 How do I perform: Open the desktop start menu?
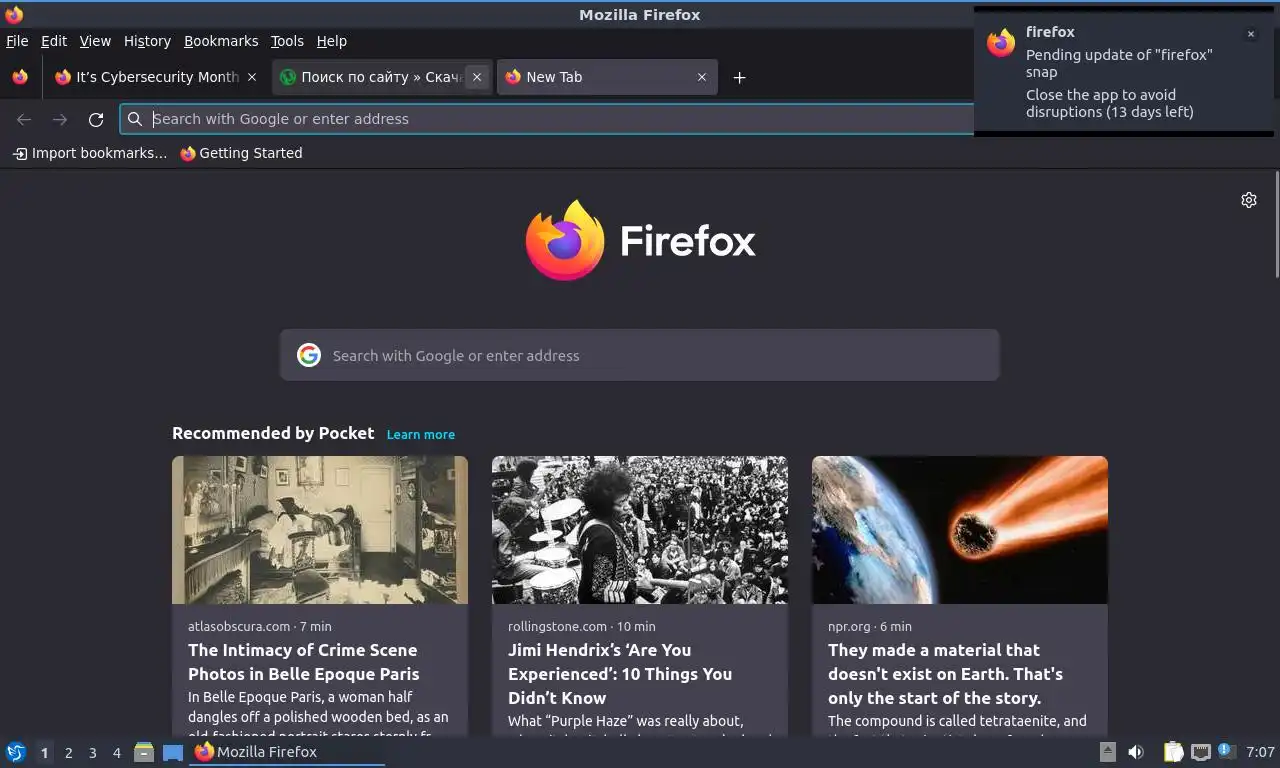click(16, 752)
